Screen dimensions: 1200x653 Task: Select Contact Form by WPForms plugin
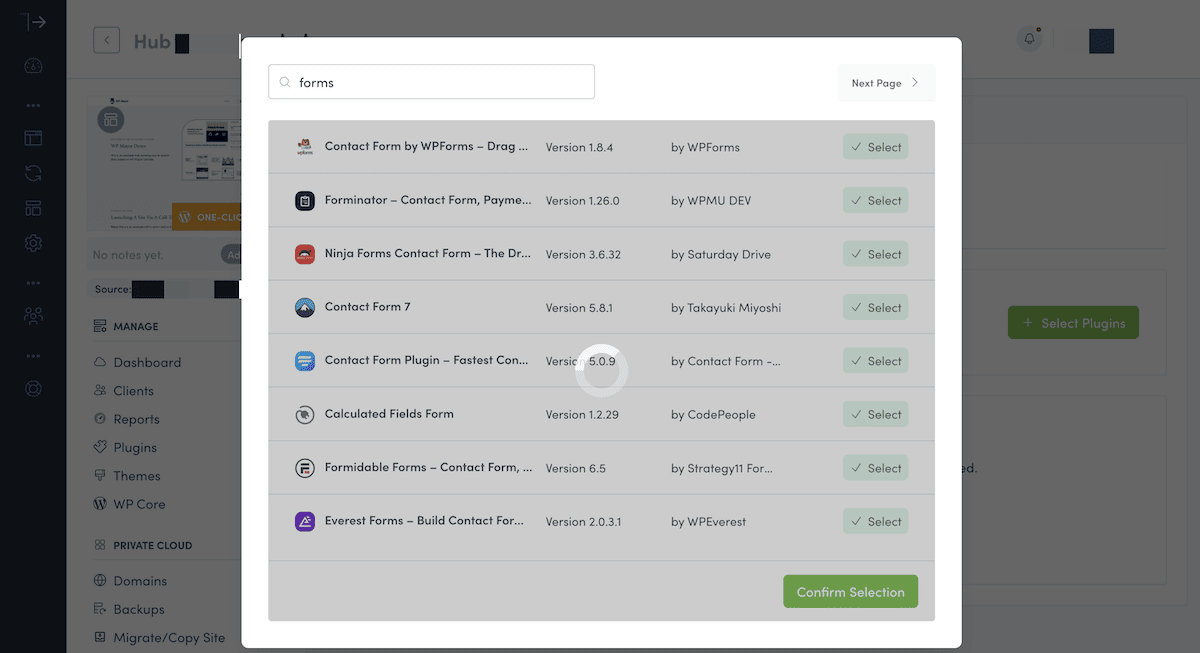[875, 147]
